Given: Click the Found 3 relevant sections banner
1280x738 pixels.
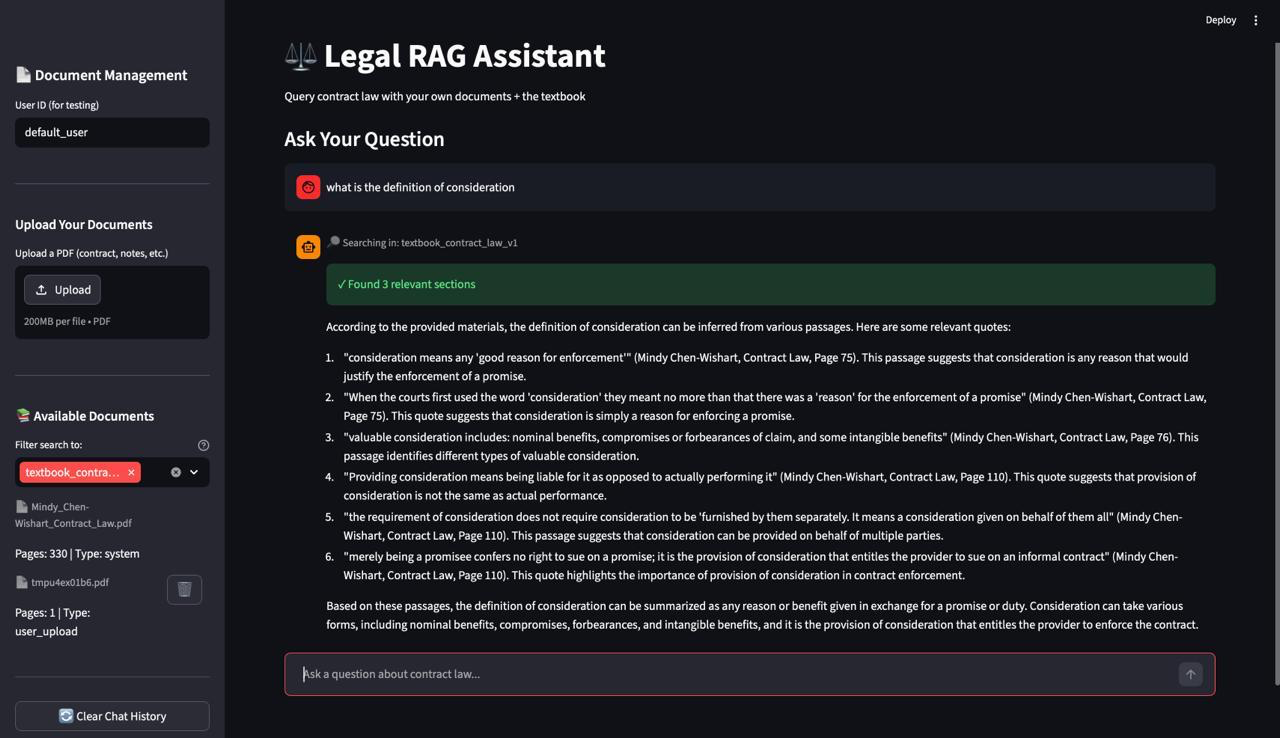Looking at the screenshot, I should [x=770, y=284].
